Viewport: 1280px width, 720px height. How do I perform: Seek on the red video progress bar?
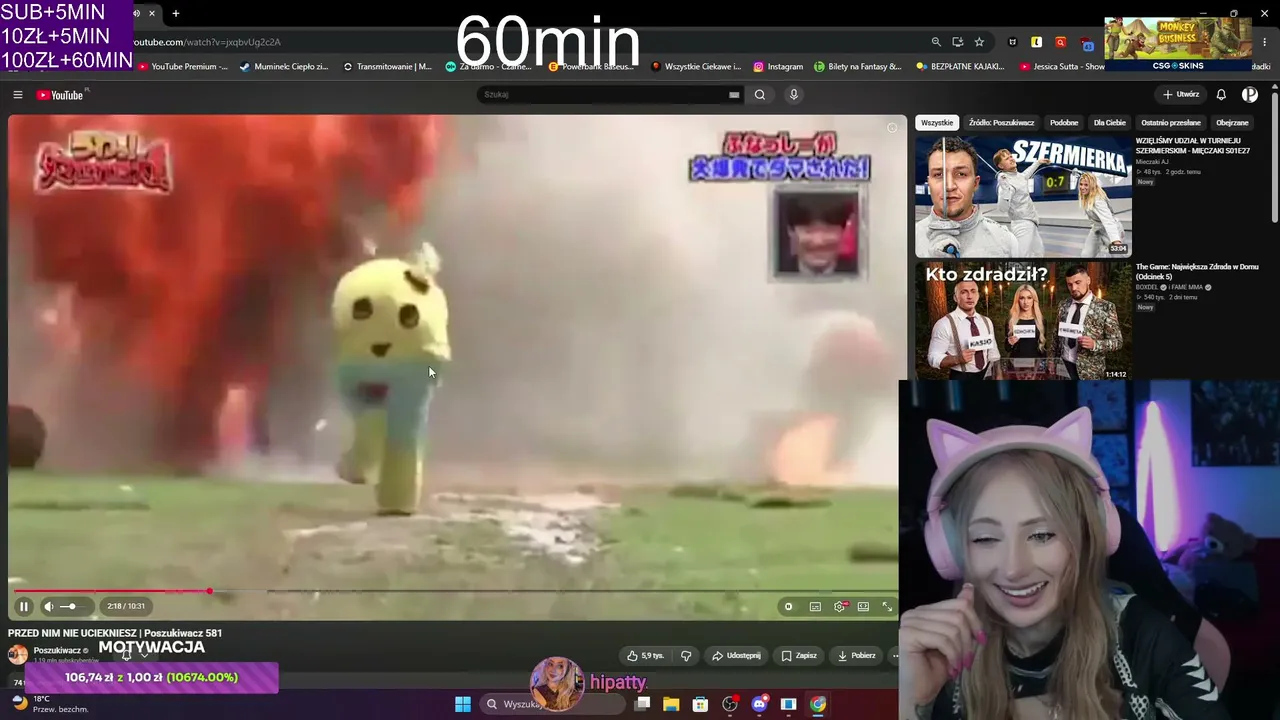click(x=453, y=591)
